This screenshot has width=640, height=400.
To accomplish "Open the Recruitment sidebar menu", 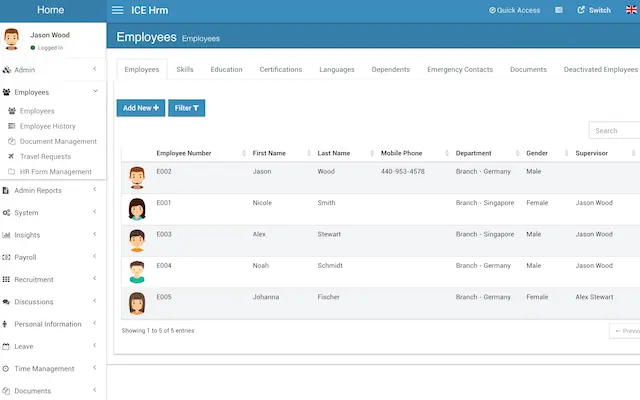I will (x=33, y=279).
